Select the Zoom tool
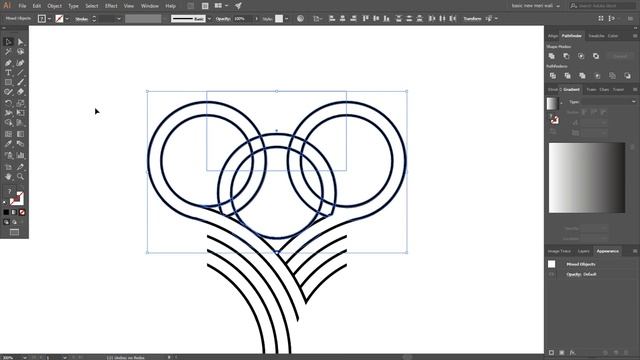The height and width of the screenshot is (360, 640). click(x=20, y=177)
